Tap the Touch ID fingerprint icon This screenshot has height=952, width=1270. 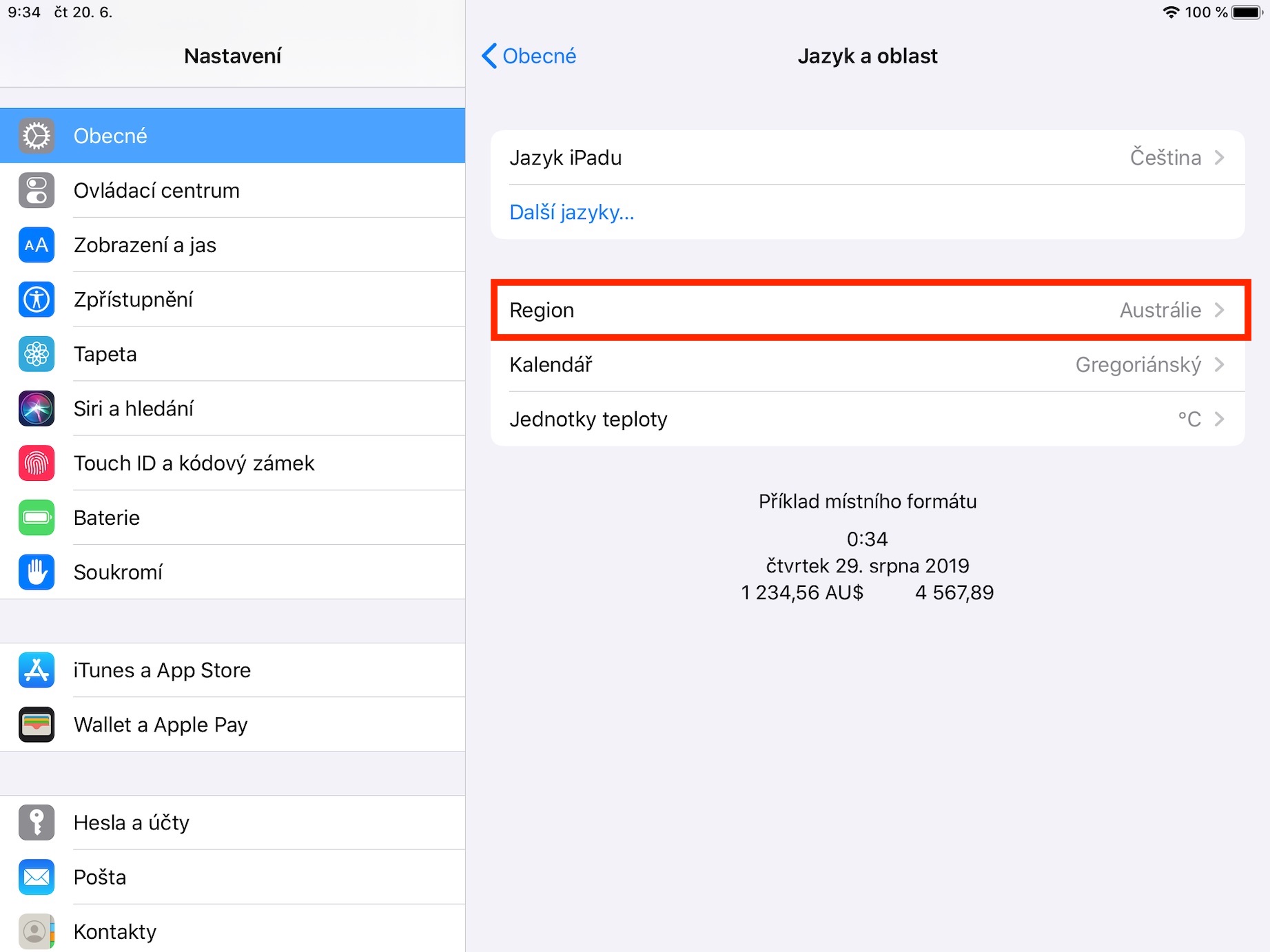tap(37, 463)
